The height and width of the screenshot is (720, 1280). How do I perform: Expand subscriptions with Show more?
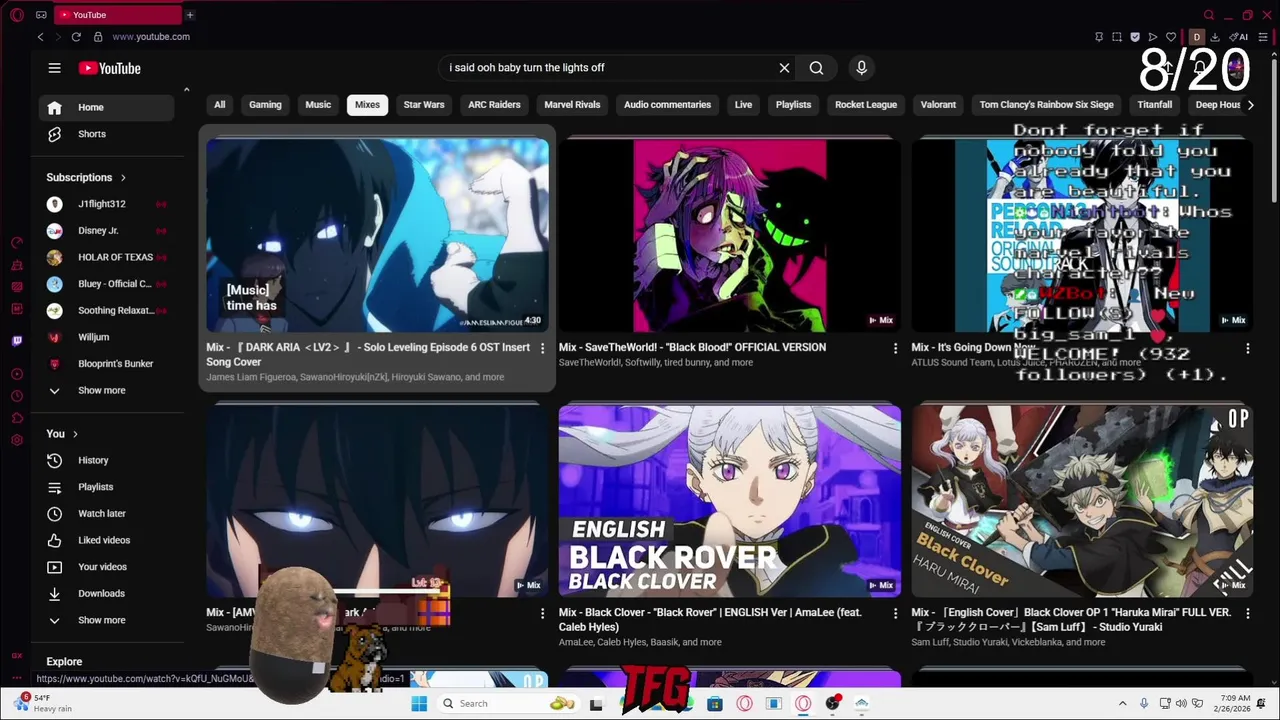[x=107, y=390]
